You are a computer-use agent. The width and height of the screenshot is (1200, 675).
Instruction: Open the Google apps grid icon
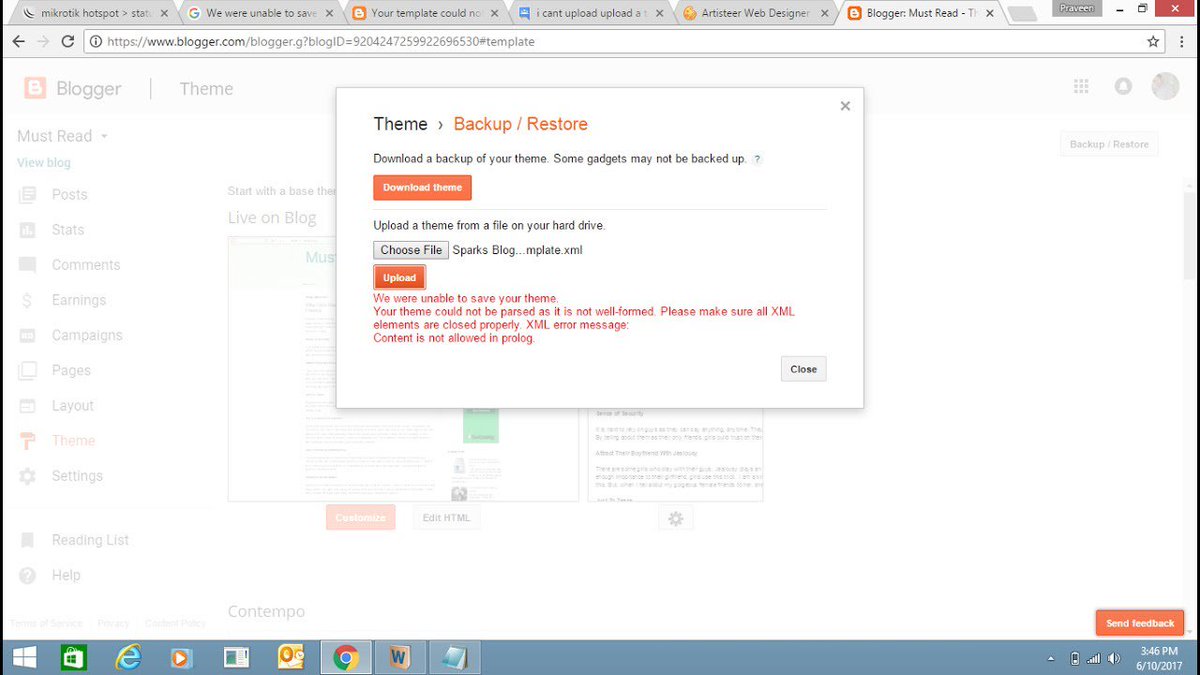[1081, 86]
